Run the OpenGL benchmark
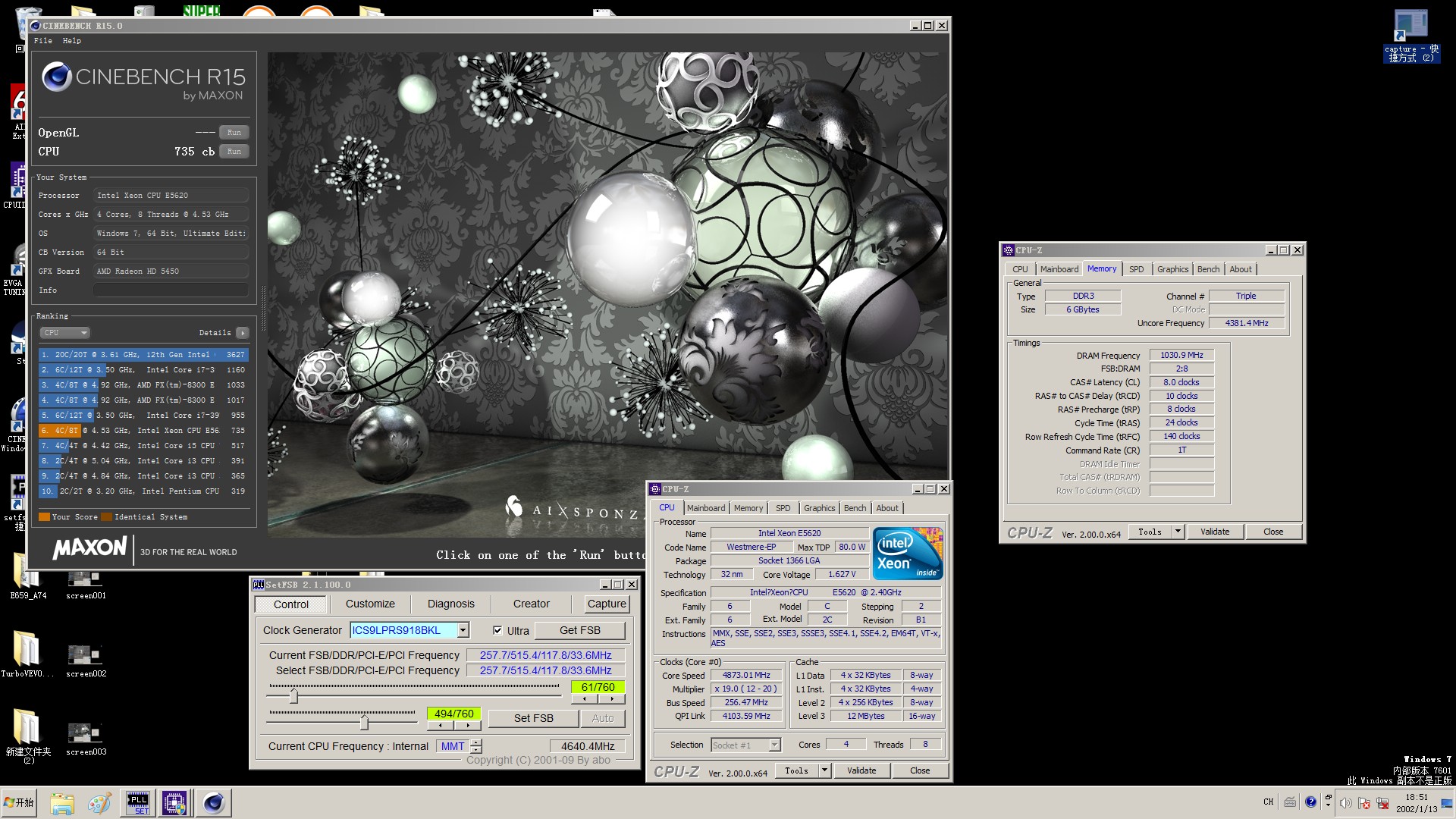Image resolution: width=1456 pixels, height=819 pixels. tap(234, 133)
